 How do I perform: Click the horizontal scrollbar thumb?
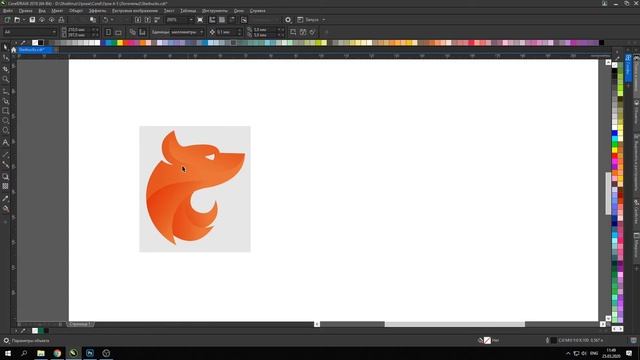click(x=454, y=324)
